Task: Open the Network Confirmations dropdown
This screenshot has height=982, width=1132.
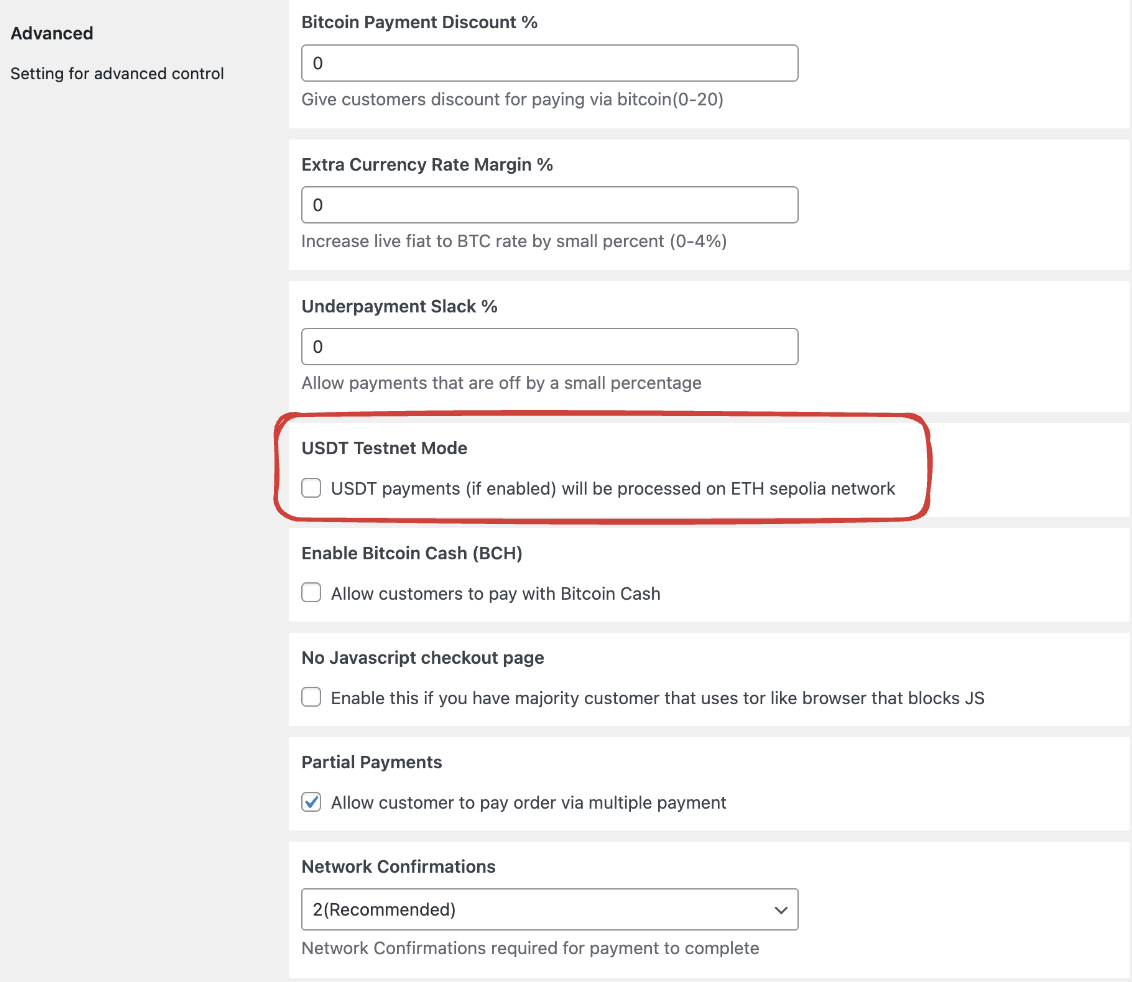Action: (x=549, y=909)
